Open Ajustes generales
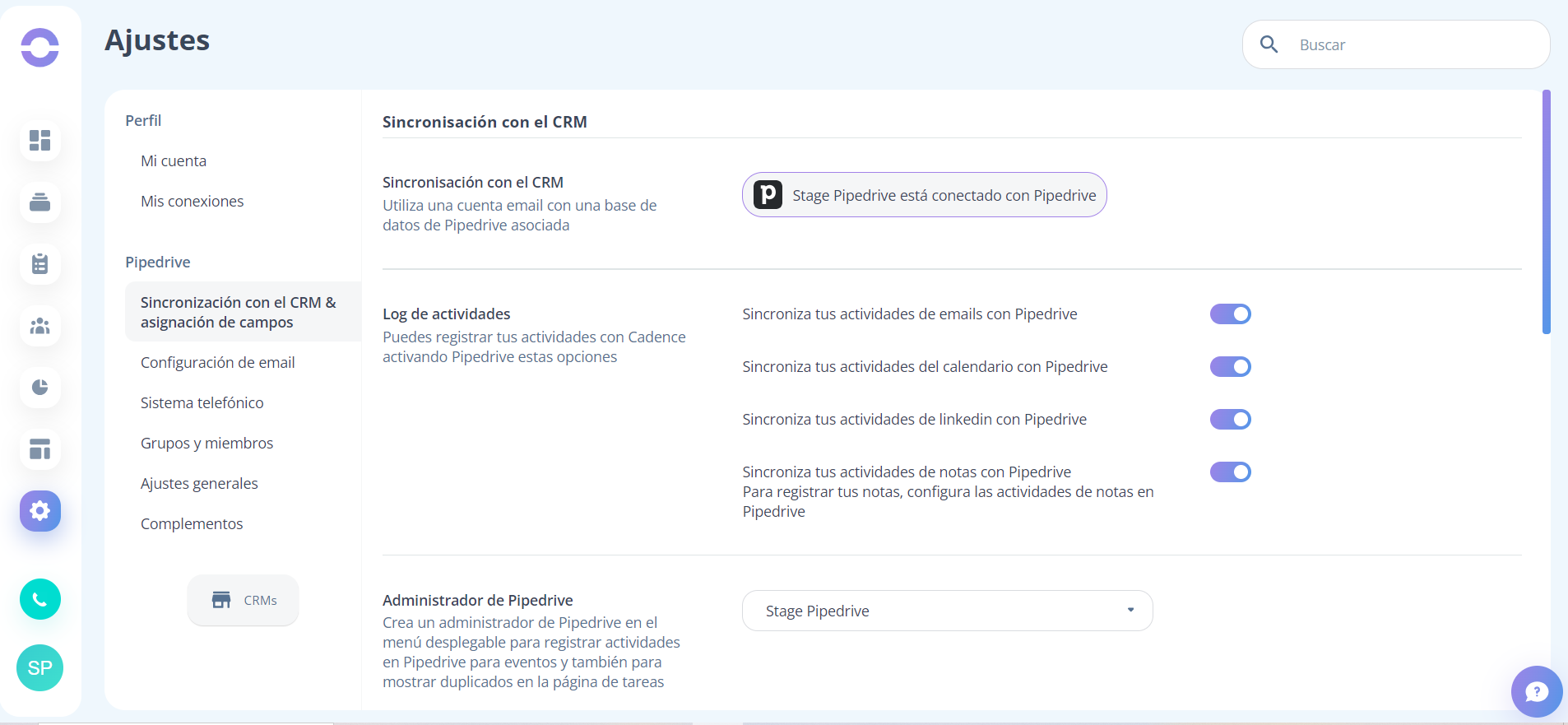 point(199,483)
